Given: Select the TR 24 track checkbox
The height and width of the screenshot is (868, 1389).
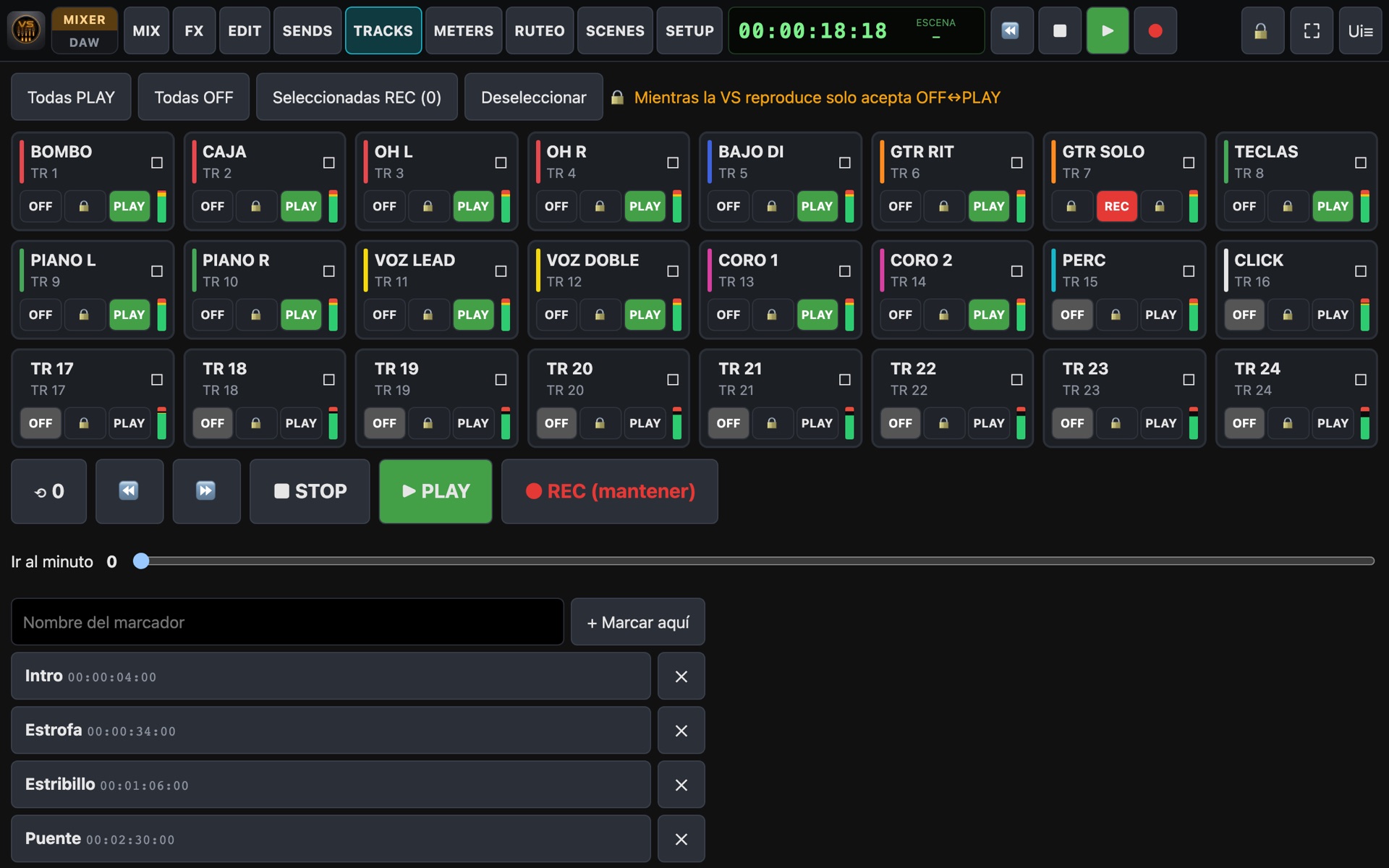Looking at the screenshot, I should (x=1361, y=380).
